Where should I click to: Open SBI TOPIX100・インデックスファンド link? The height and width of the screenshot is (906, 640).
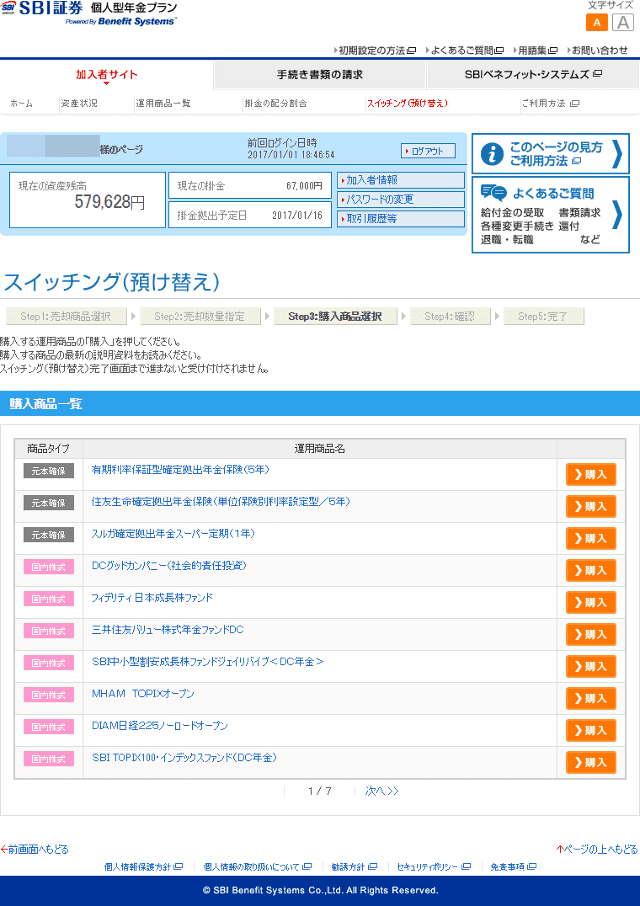coord(184,758)
